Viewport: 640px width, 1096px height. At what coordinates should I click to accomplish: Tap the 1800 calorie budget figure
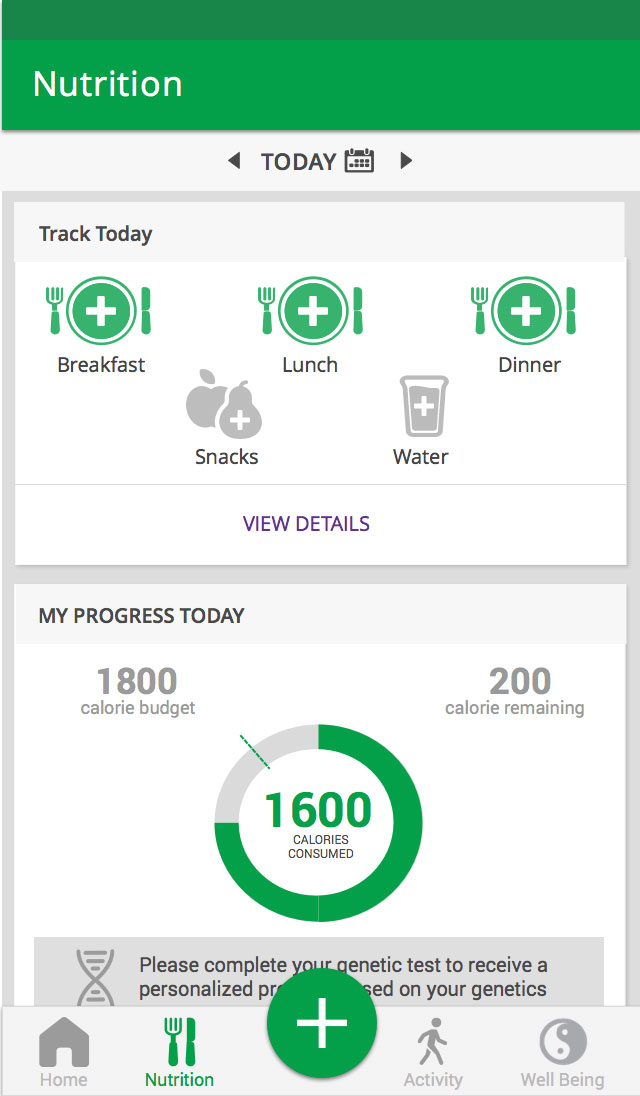137,682
